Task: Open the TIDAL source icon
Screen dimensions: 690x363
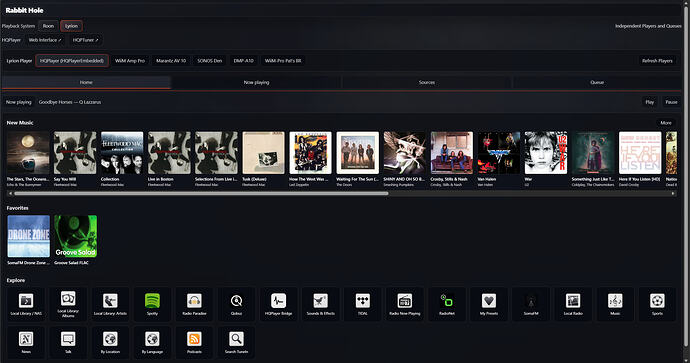Action: point(363,301)
